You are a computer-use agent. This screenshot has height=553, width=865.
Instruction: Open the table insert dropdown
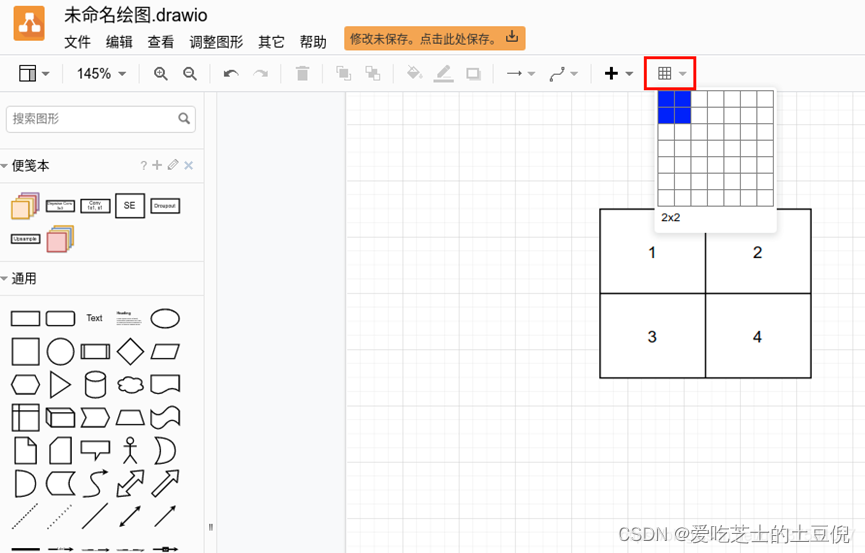[x=670, y=73]
